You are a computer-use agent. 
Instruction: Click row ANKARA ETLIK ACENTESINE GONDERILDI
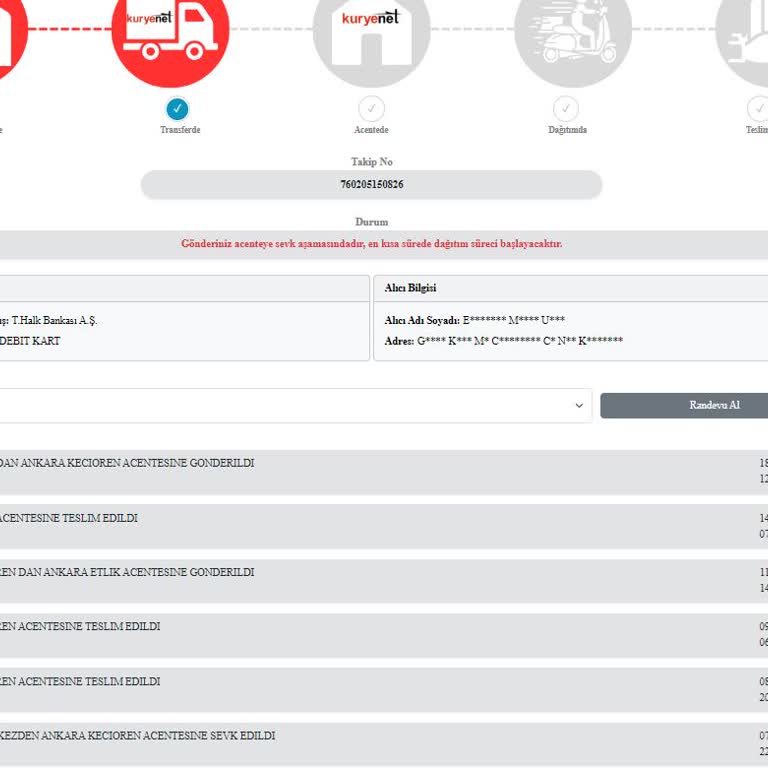click(x=384, y=581)
